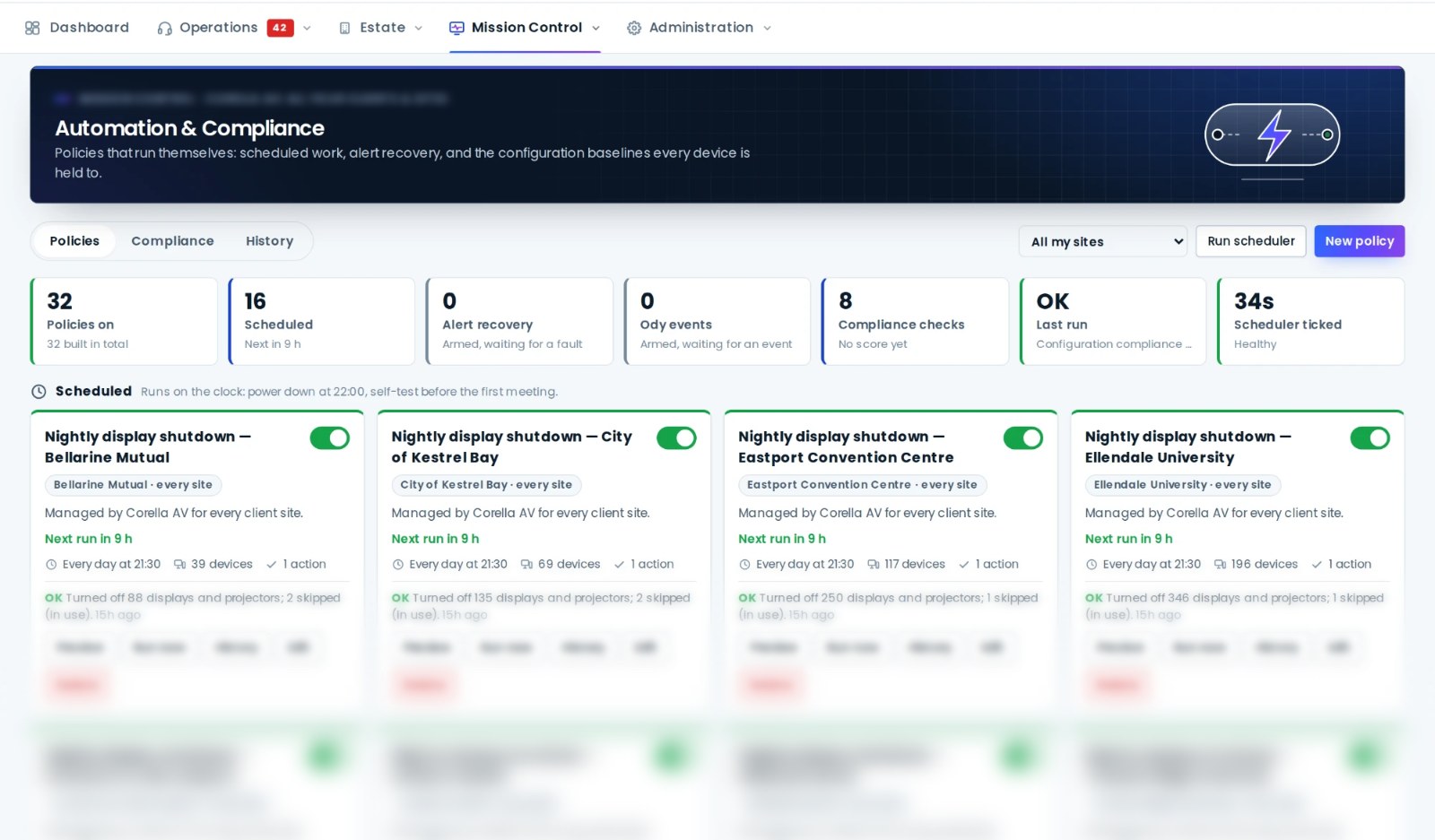The image size is (1435, 840).
Task: Open the History tab
Action: 269,241
